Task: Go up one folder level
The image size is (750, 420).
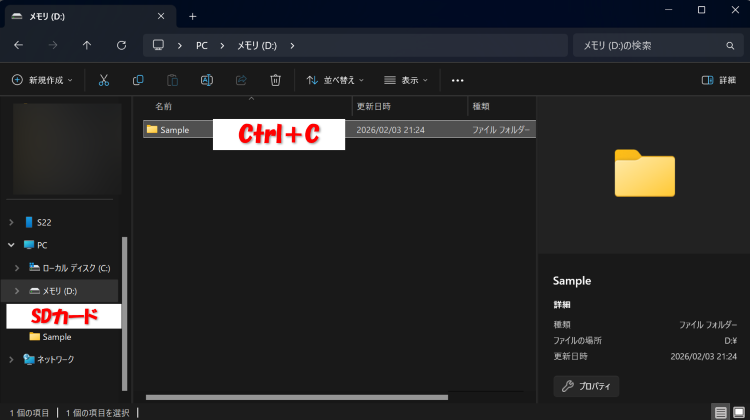Action: [x=87, y=45]
